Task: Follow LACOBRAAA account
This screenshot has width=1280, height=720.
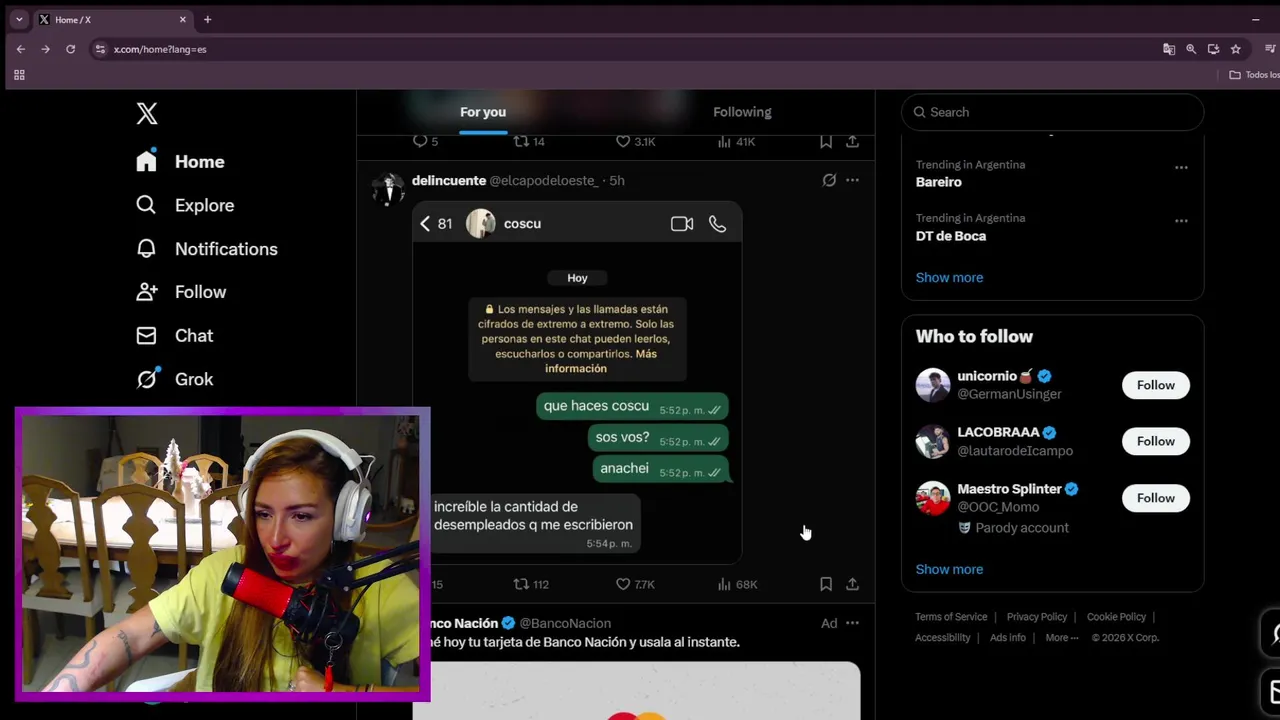Action: tap(1155, 441)
